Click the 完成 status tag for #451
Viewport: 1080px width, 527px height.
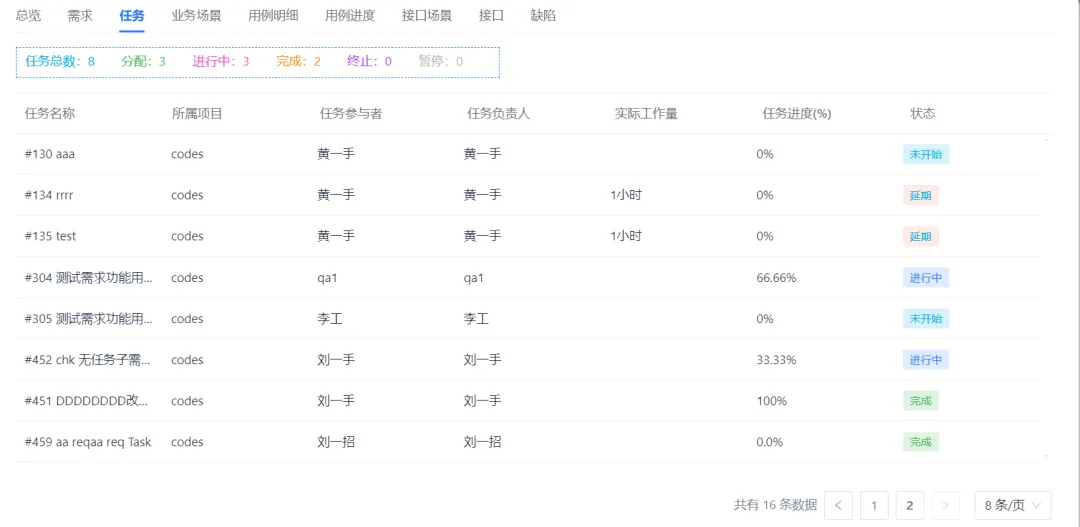coord(920,401)
